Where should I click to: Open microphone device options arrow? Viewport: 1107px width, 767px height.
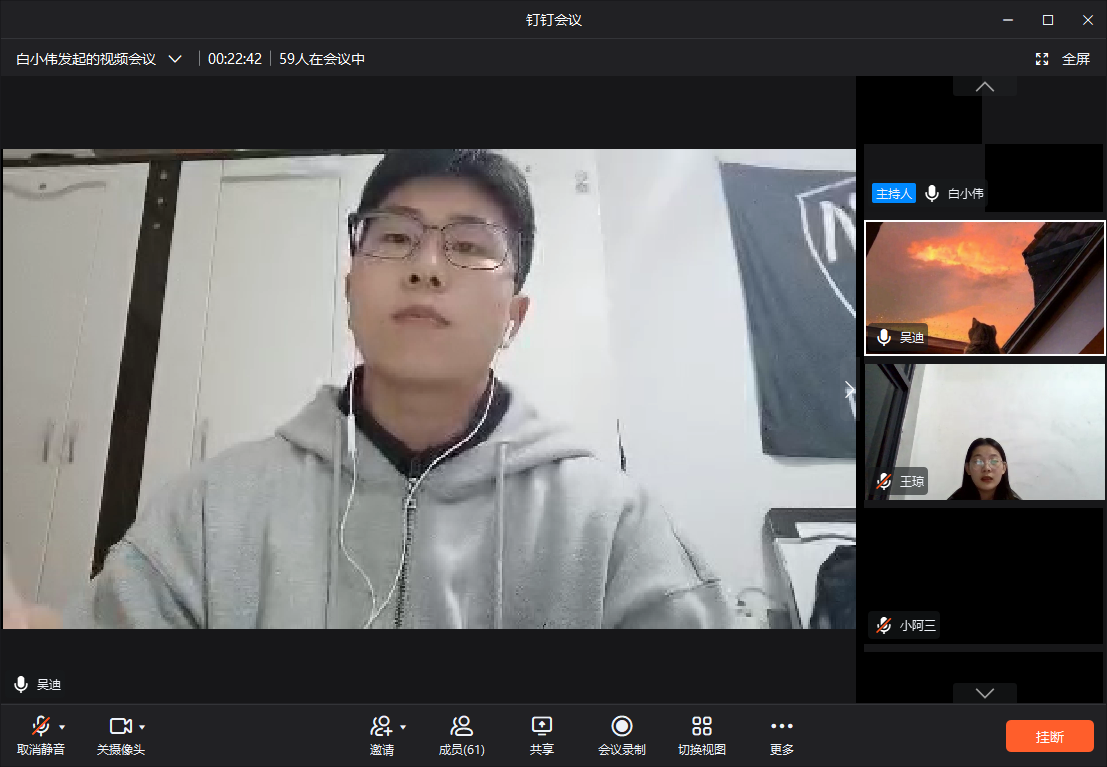click(x=62, y=727)
